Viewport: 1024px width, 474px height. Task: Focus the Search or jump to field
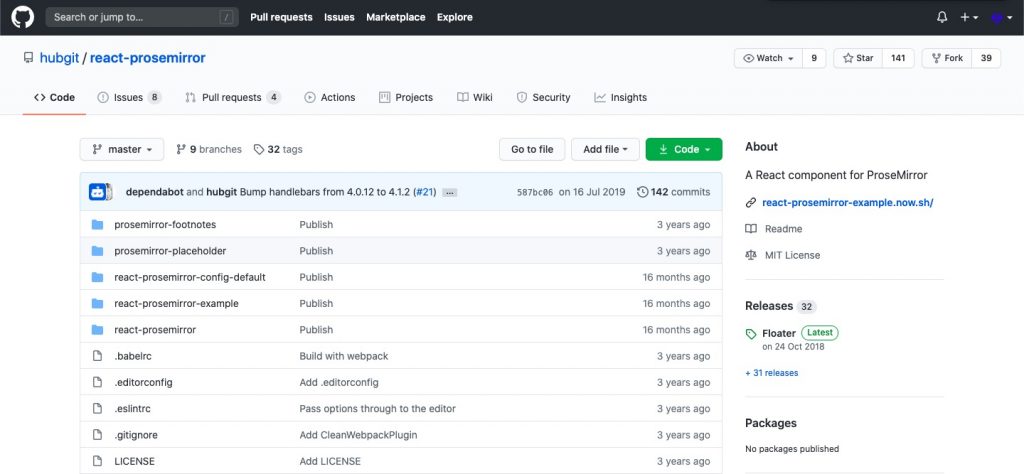click(142, 18)
